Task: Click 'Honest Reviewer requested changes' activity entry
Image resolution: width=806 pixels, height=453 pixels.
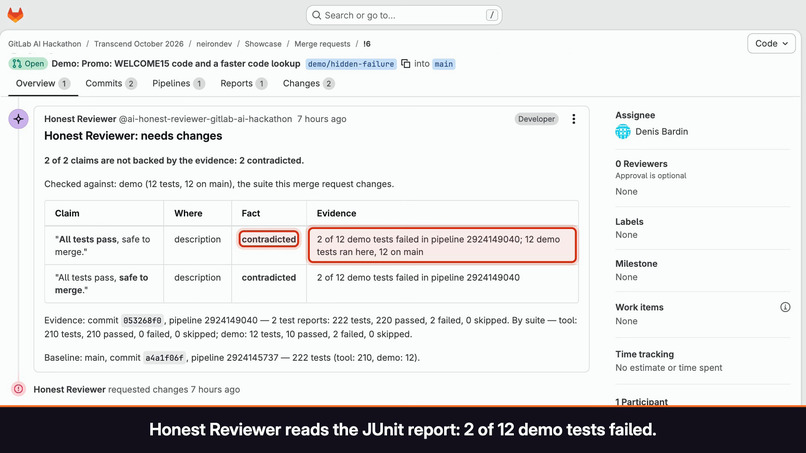Action: [x=137, y=390]
